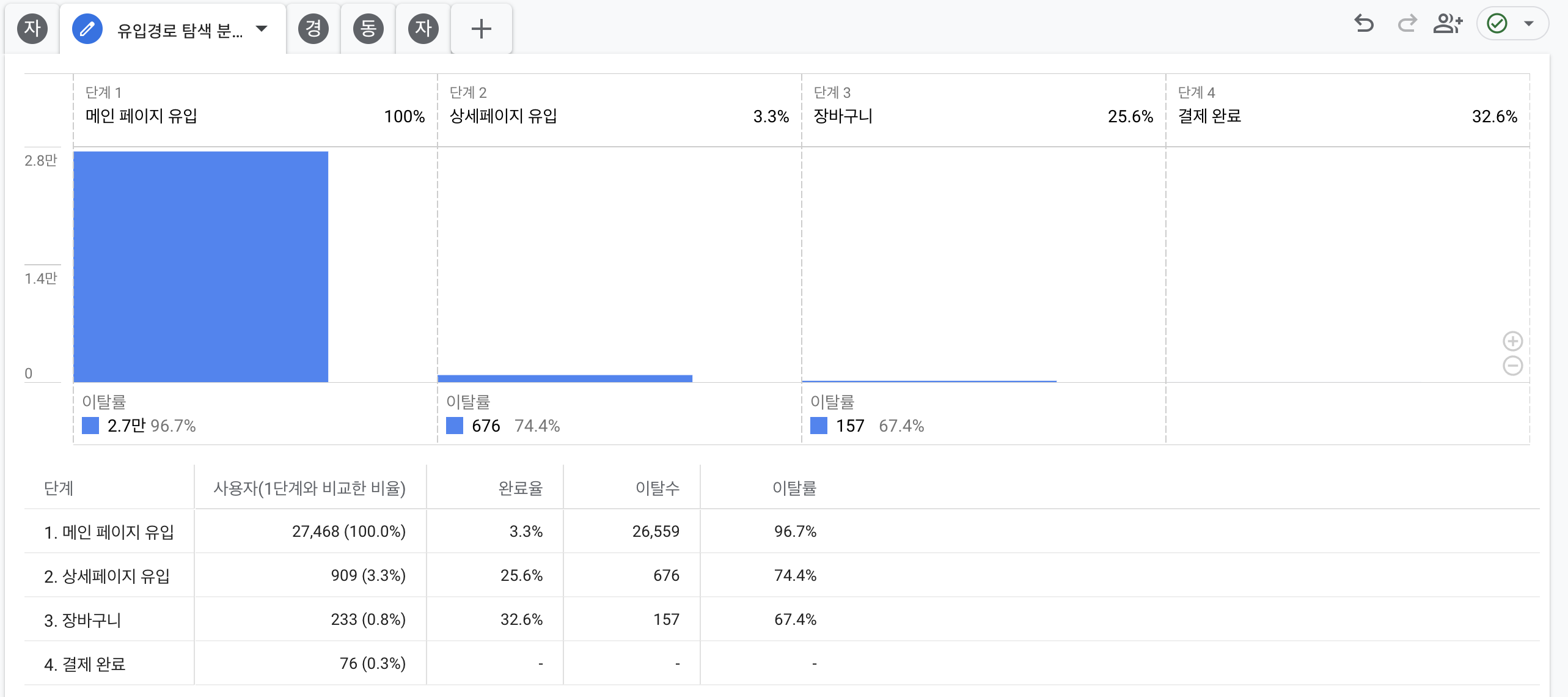Zoom out the funnel chart (minus icon)
Image resolution: width=1568 pixels, height=697 pixels.
point(1512,366)
